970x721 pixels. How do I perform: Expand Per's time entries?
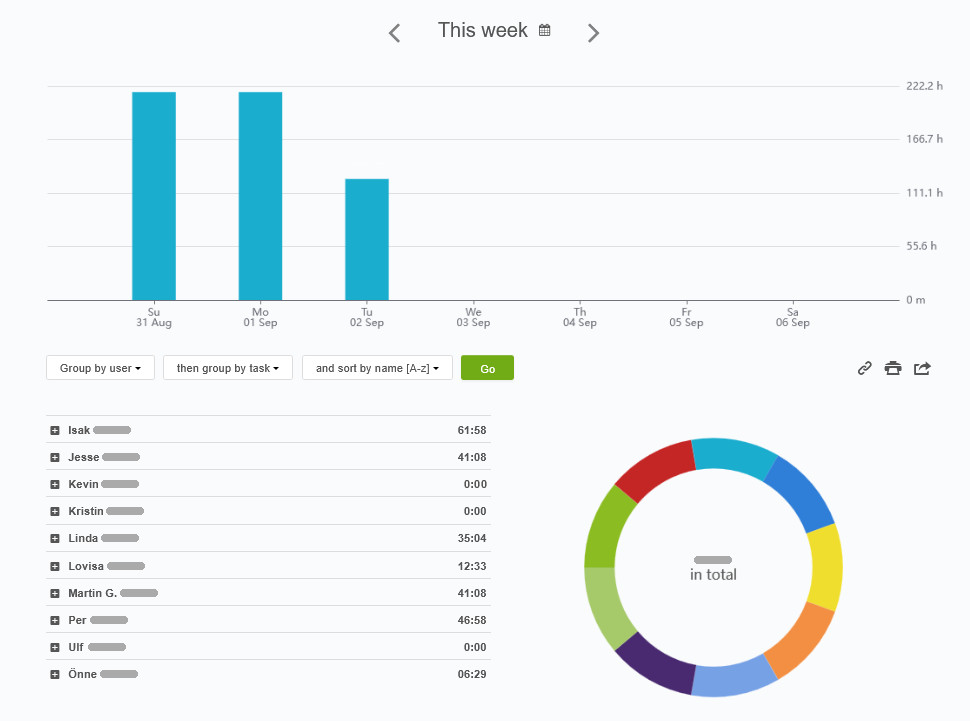pyautogui.click(x=55, y=620)
